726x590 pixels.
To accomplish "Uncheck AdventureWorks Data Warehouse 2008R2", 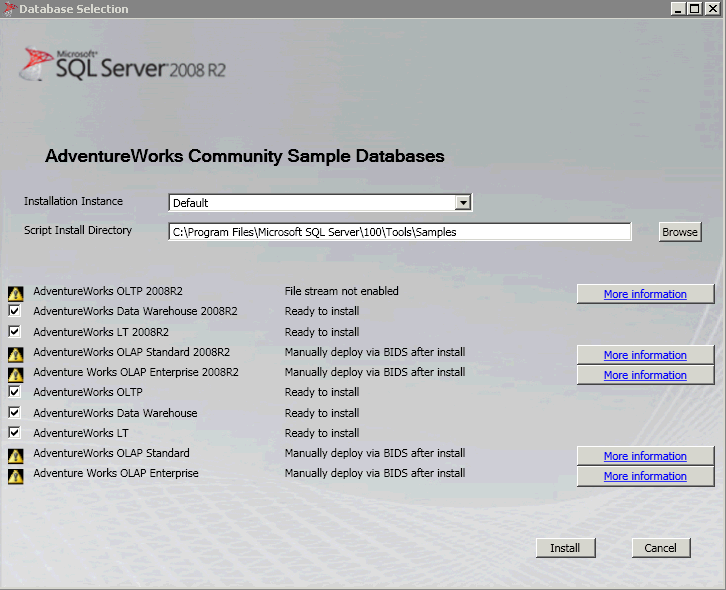I will [x=15, y=312].
